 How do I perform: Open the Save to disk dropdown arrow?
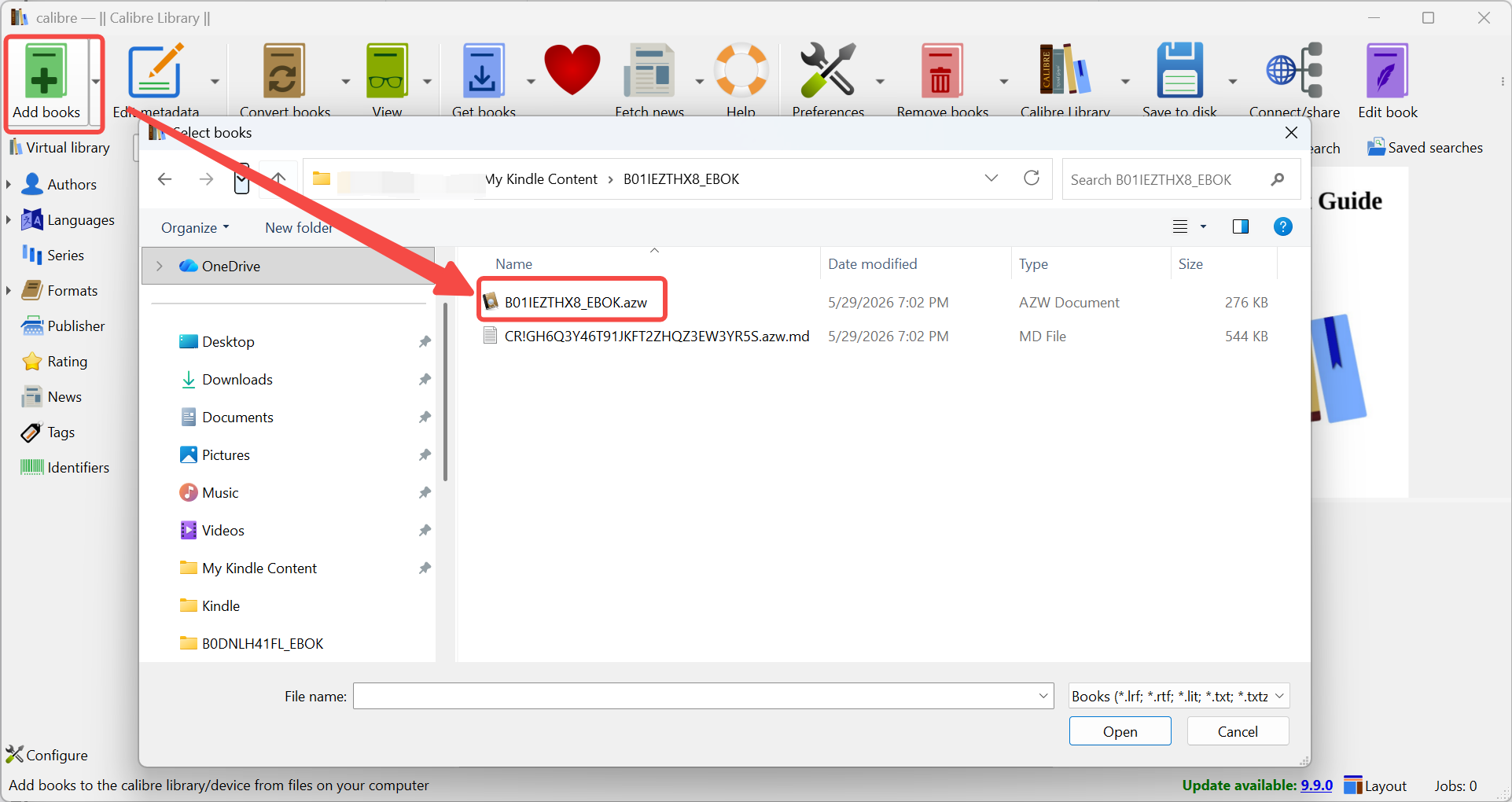pyautogui.click(x=1232, y=80)
